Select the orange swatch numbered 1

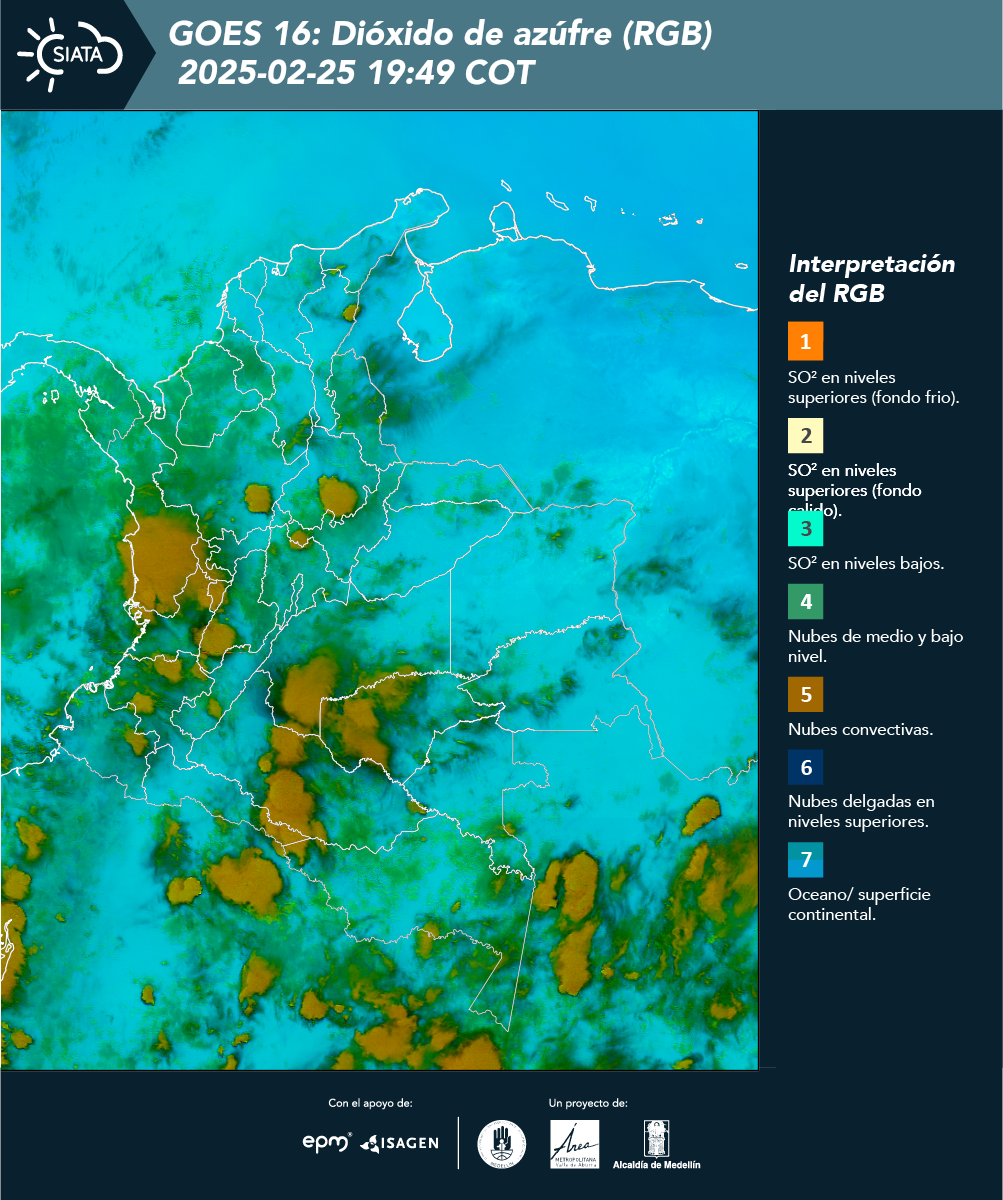coord(805,341)
